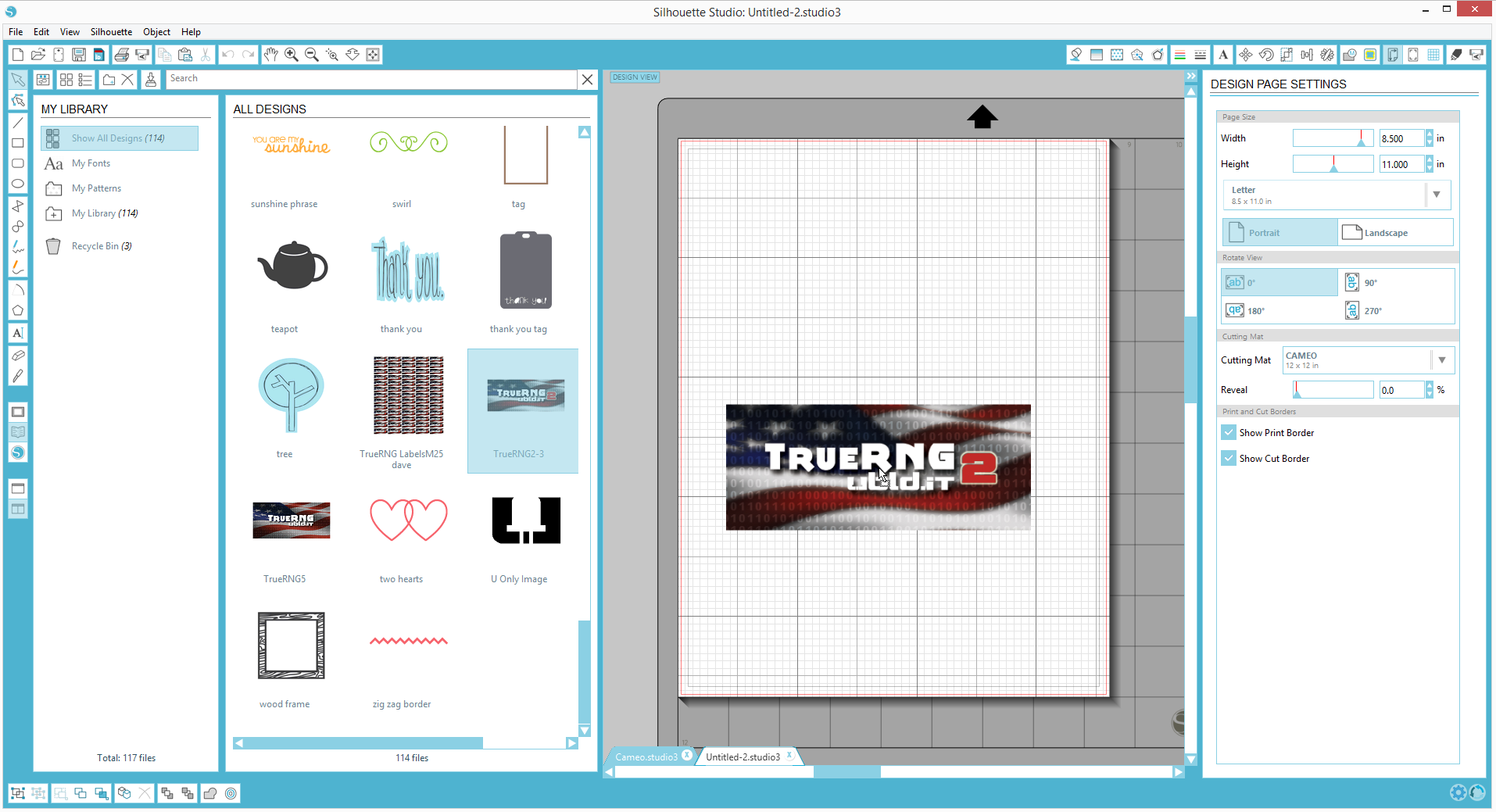
Task: Decrease the Height value with stepper arrow
Action: tap(1430, 168)
